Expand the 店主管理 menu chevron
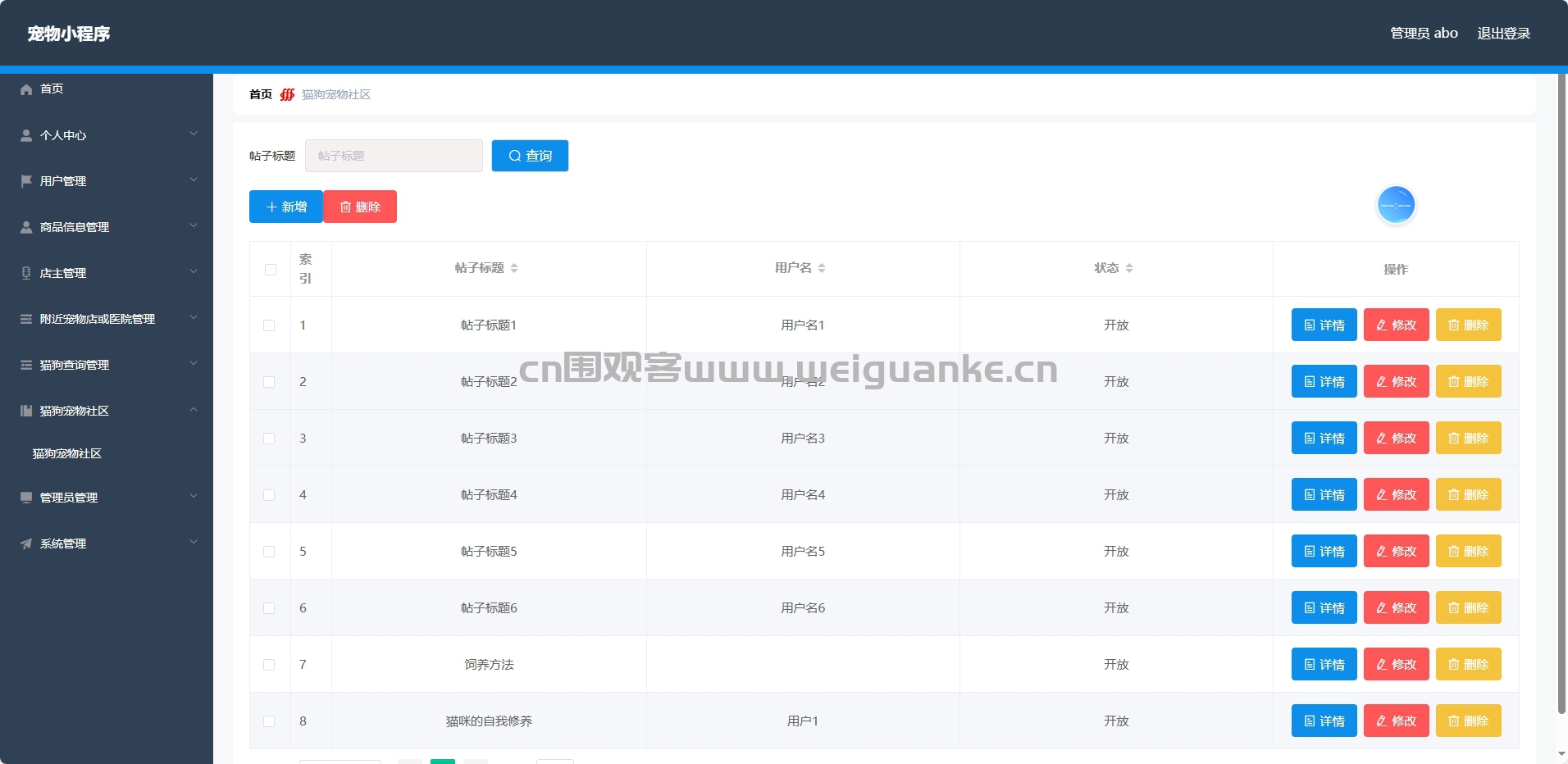The image size is (1568, 764). 194,271
